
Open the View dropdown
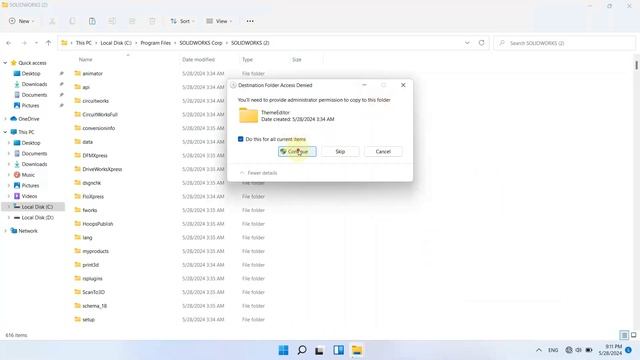click(219, 21)
